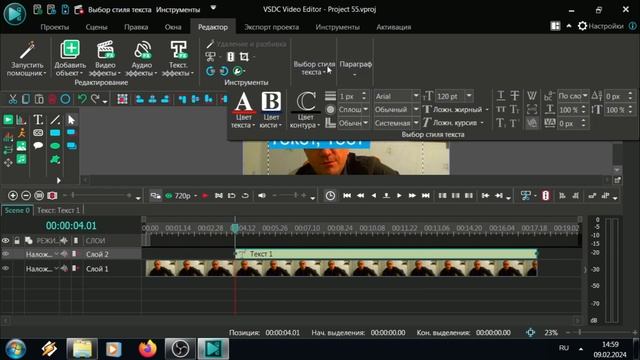Toggle visibility eye for Слой 2
This screenshot has height=360, width=640.
click(6, 254)
